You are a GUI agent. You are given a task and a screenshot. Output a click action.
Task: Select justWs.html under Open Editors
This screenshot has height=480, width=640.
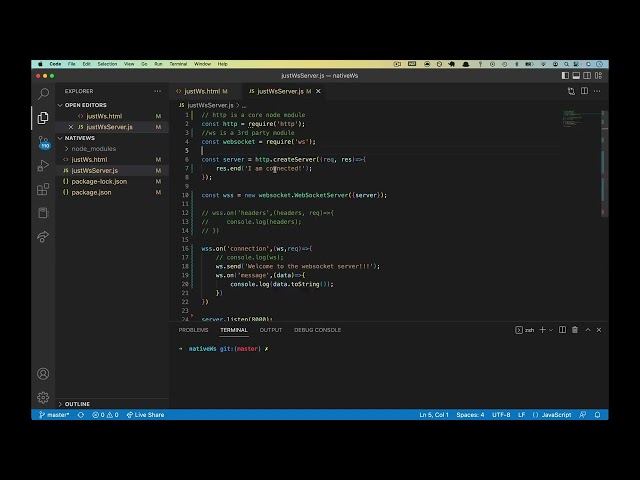112,116
